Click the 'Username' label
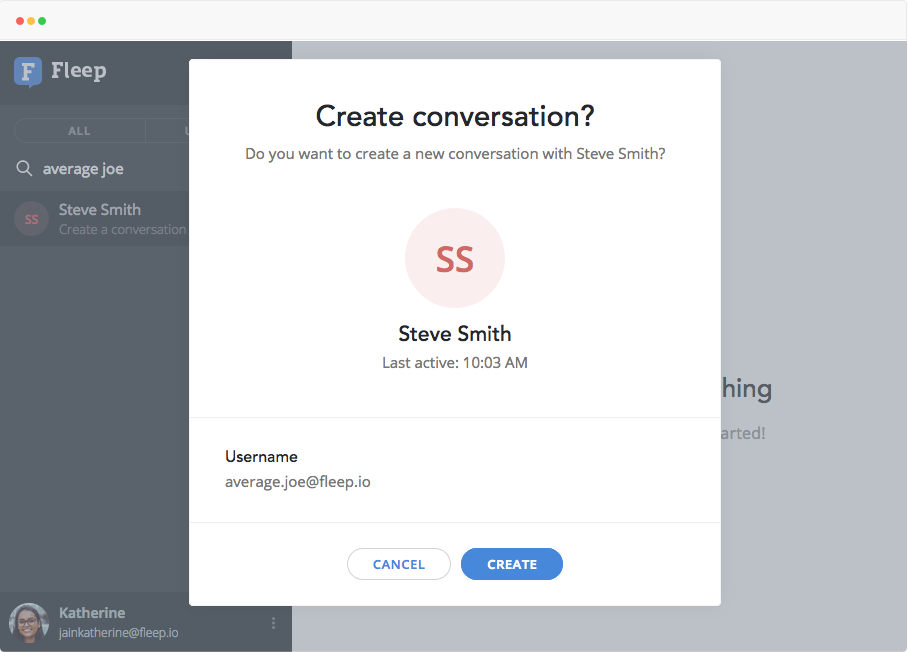Image resolution: width=908 pixels, height=652 pixels. 261,457
